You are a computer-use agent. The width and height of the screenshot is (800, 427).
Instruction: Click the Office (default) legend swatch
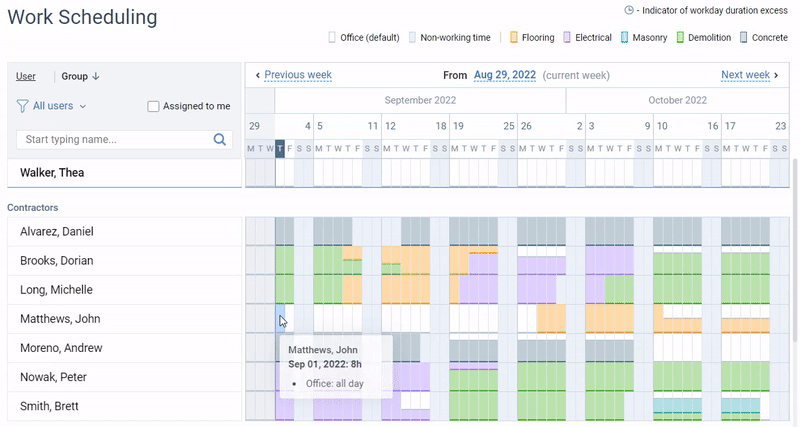tap(332, 37)
